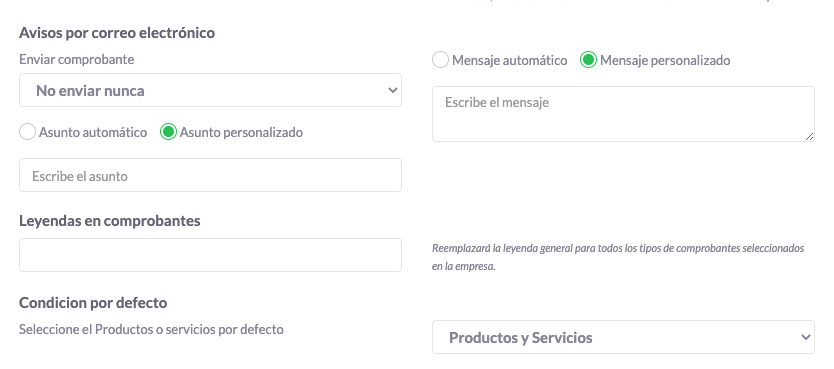
Task: Select the Mensaje personalizado radio circle
Action: [588, 60]
